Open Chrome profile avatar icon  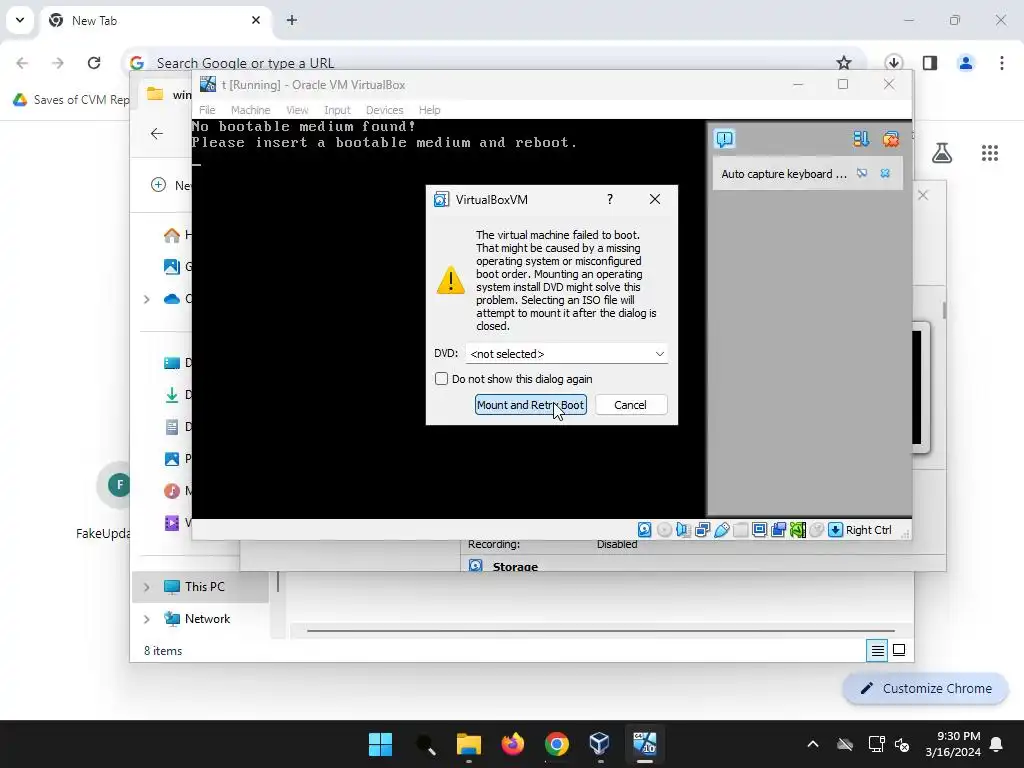[x=966, y=63]
